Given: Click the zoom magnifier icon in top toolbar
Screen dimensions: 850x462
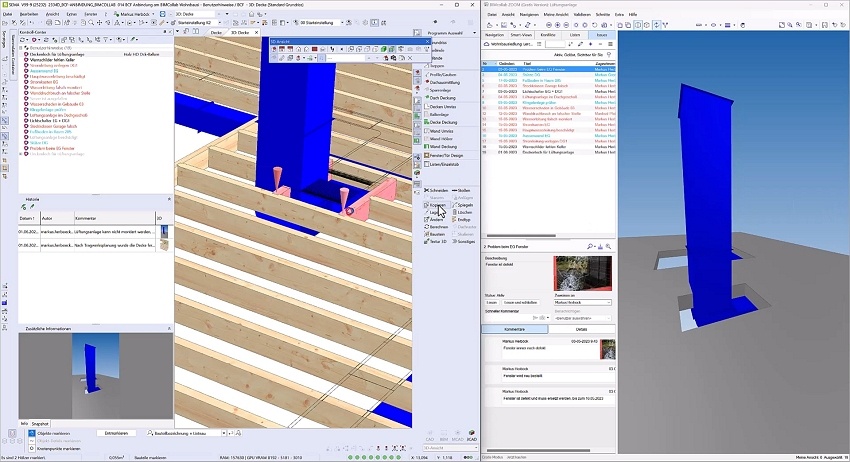Looking at the screenshot, I should click(91, 23).
